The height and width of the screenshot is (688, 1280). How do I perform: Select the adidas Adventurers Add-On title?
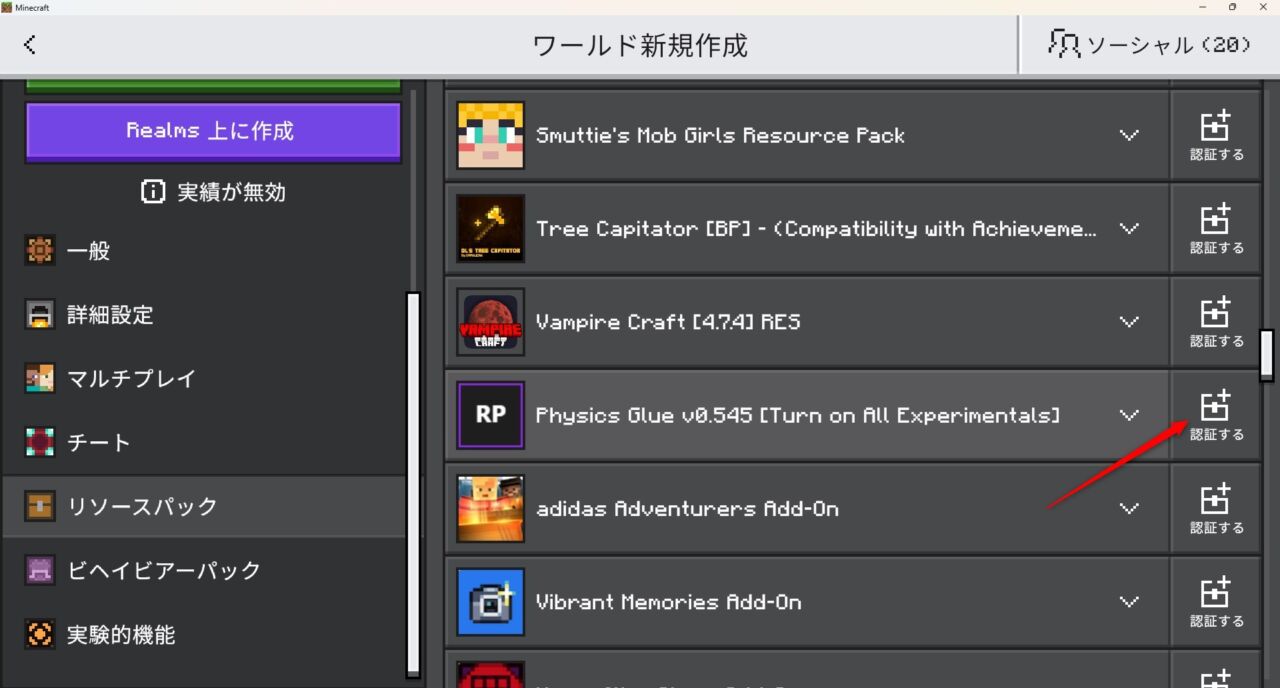[687, 508]
